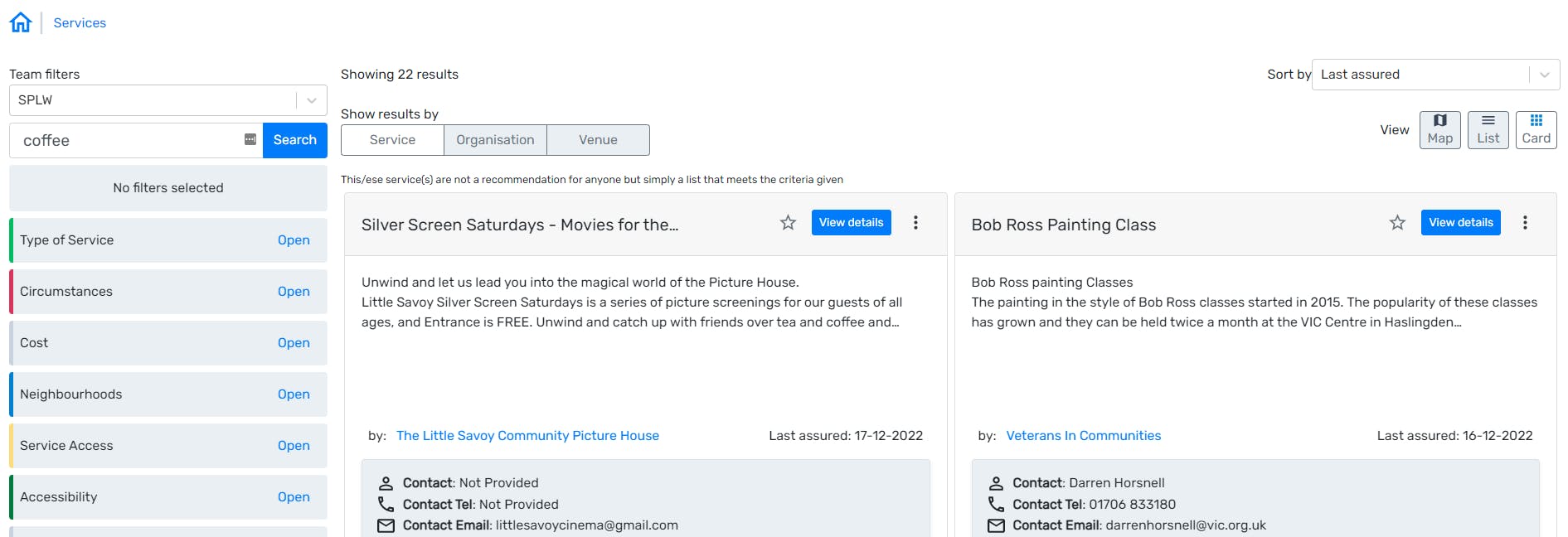The width and height of the screenshot is (1568, 537).
Task: Open the Services breadcrumb link
Action: 80,23
